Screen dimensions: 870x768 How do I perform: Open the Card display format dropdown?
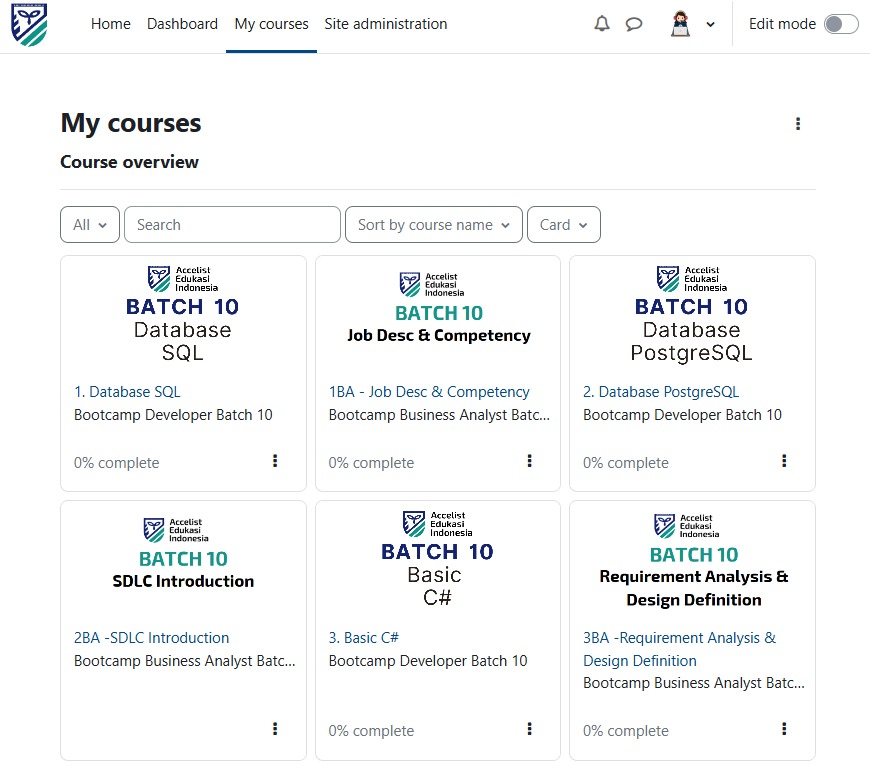pyautogui.click(x=563, y=224)
